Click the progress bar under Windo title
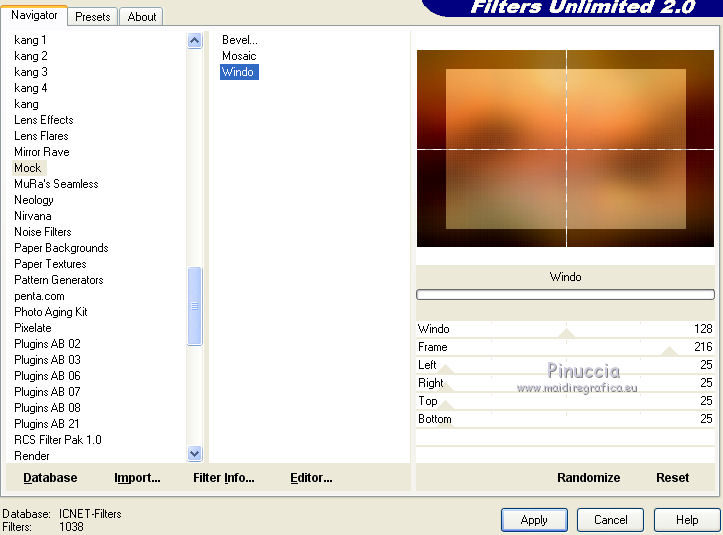The width and height of the screenshot is (723, 535). point(565,295)
